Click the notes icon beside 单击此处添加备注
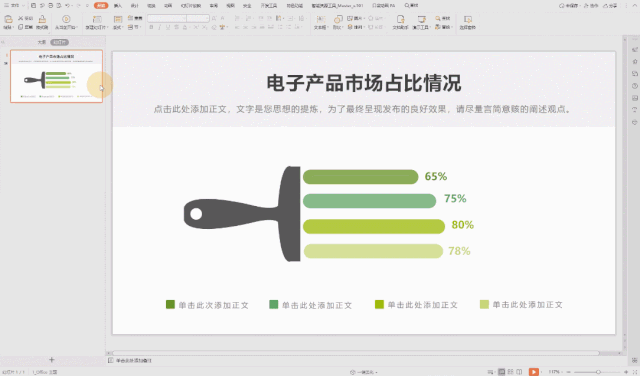The image size is (640, 376). [111, 360]
